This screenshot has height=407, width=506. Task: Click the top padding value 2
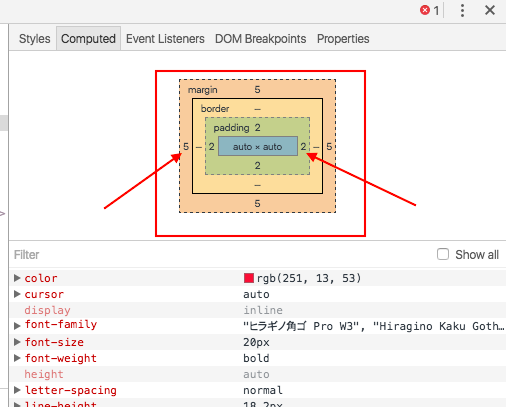click(257, 128)
